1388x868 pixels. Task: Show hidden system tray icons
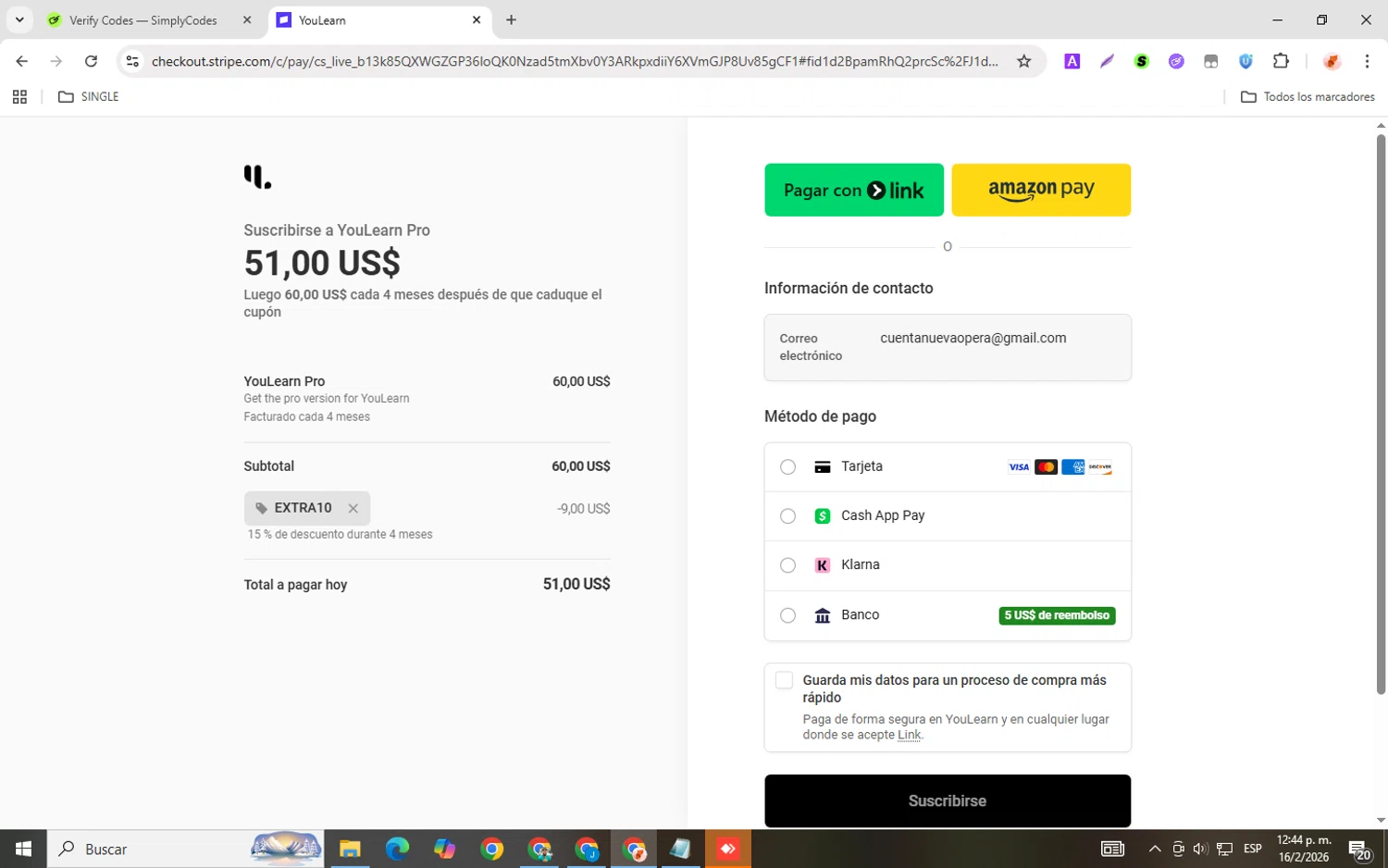pyautogui.click(x=1155, y=849)
